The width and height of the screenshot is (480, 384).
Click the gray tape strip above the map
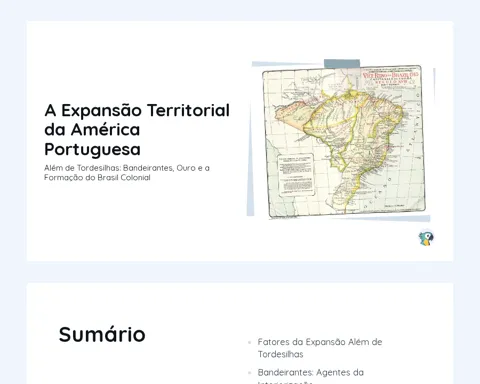(x=342, y=64)
